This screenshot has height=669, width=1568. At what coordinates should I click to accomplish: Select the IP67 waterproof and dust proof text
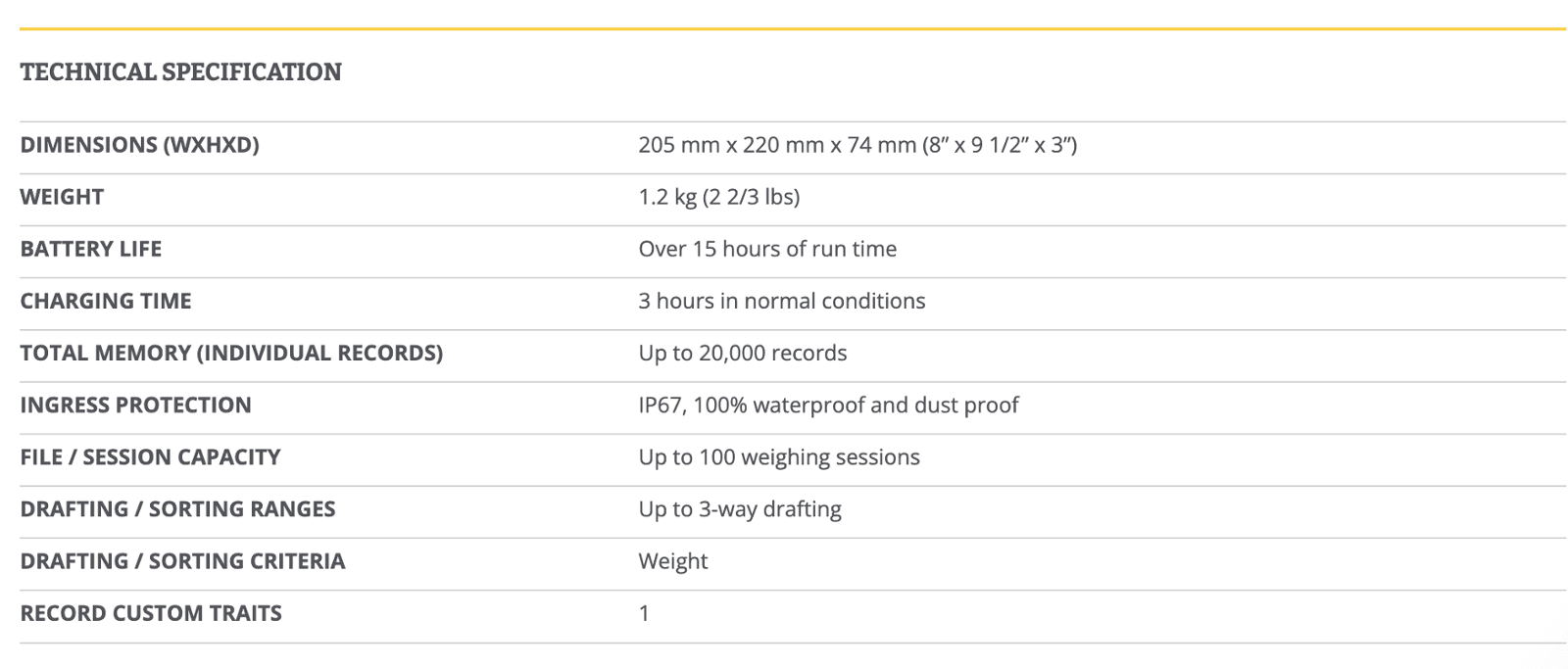pos(828,405)
